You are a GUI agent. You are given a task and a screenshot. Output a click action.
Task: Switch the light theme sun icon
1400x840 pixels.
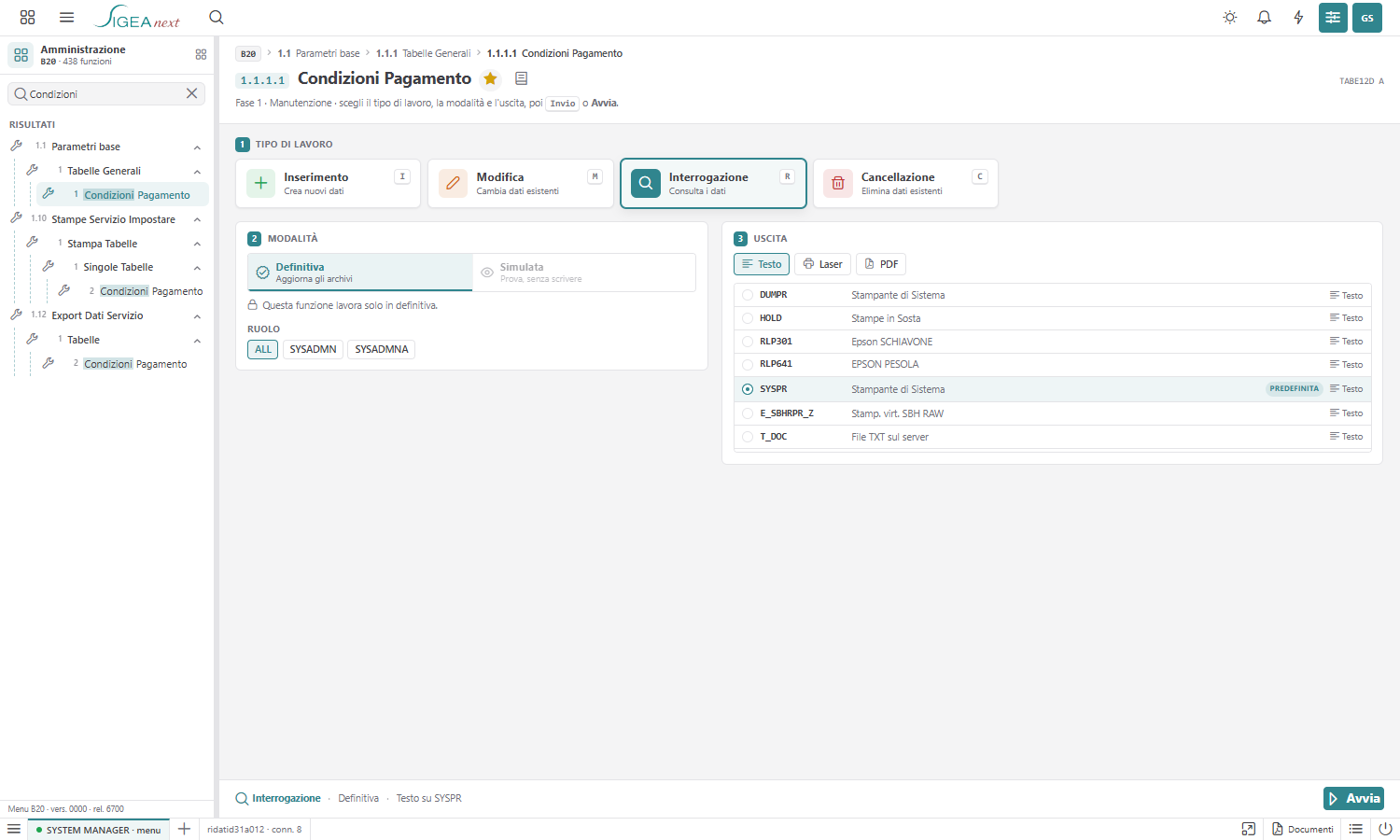(x=1230, y=18)
